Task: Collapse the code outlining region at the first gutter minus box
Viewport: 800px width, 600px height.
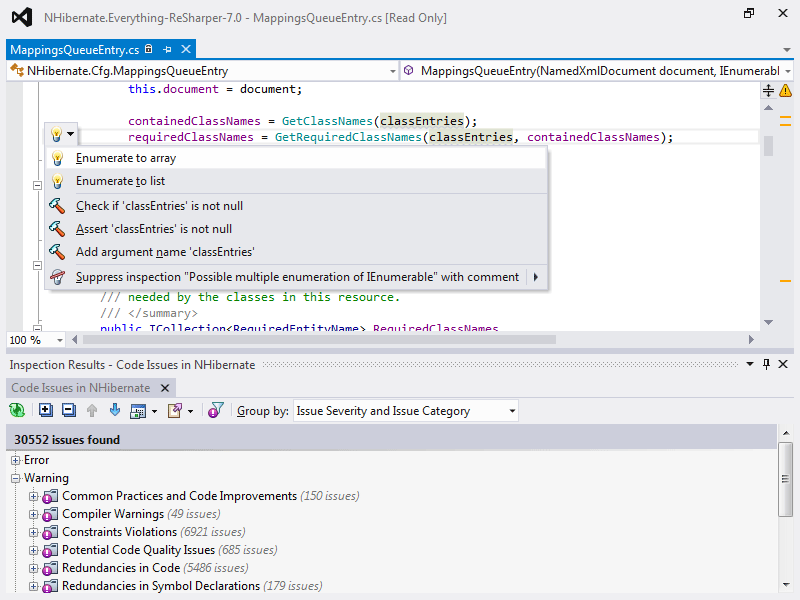Action: [x=37, y=186]
